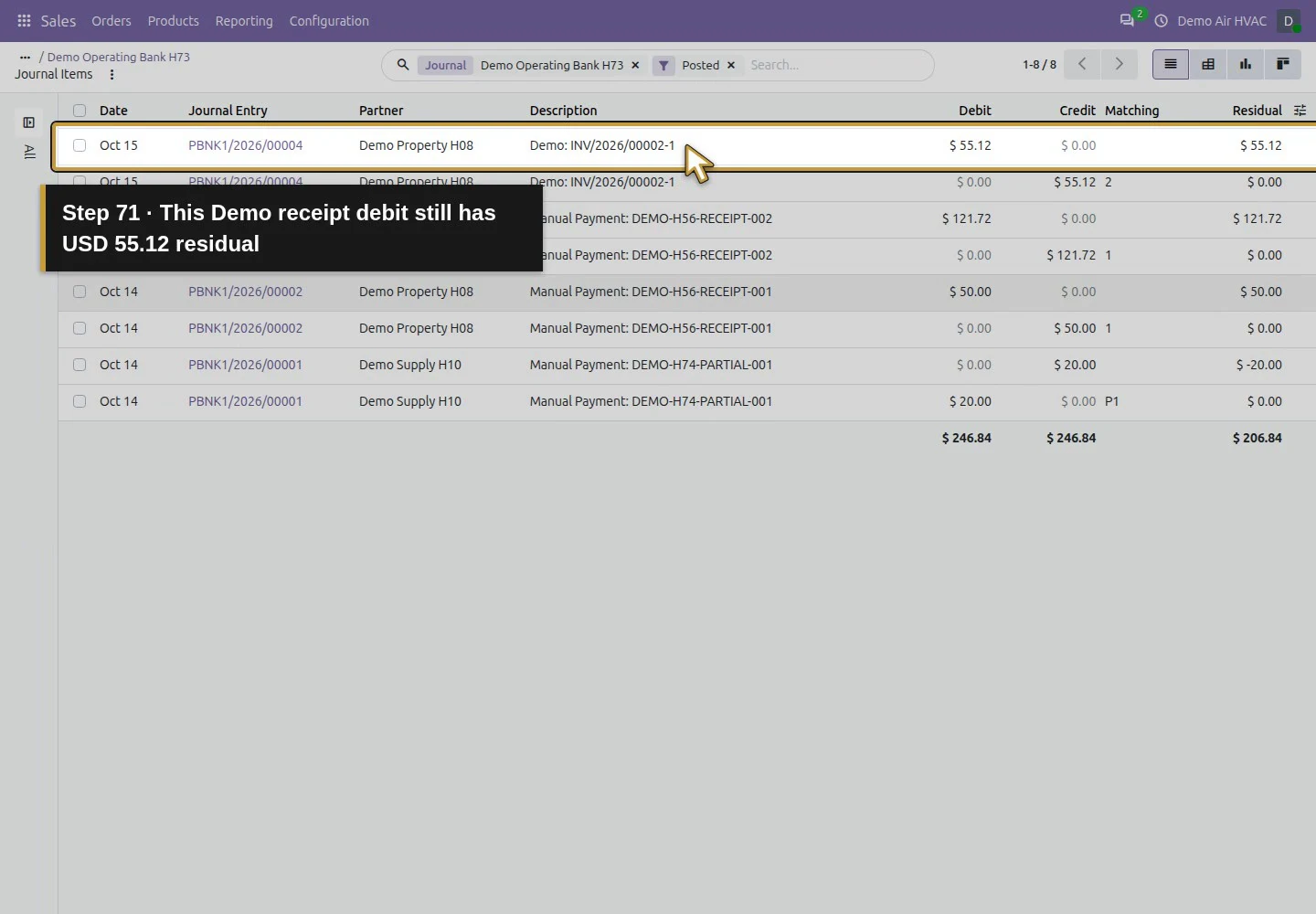Expand the collapsed breadcrumb ellipsis

coord(25,57)
